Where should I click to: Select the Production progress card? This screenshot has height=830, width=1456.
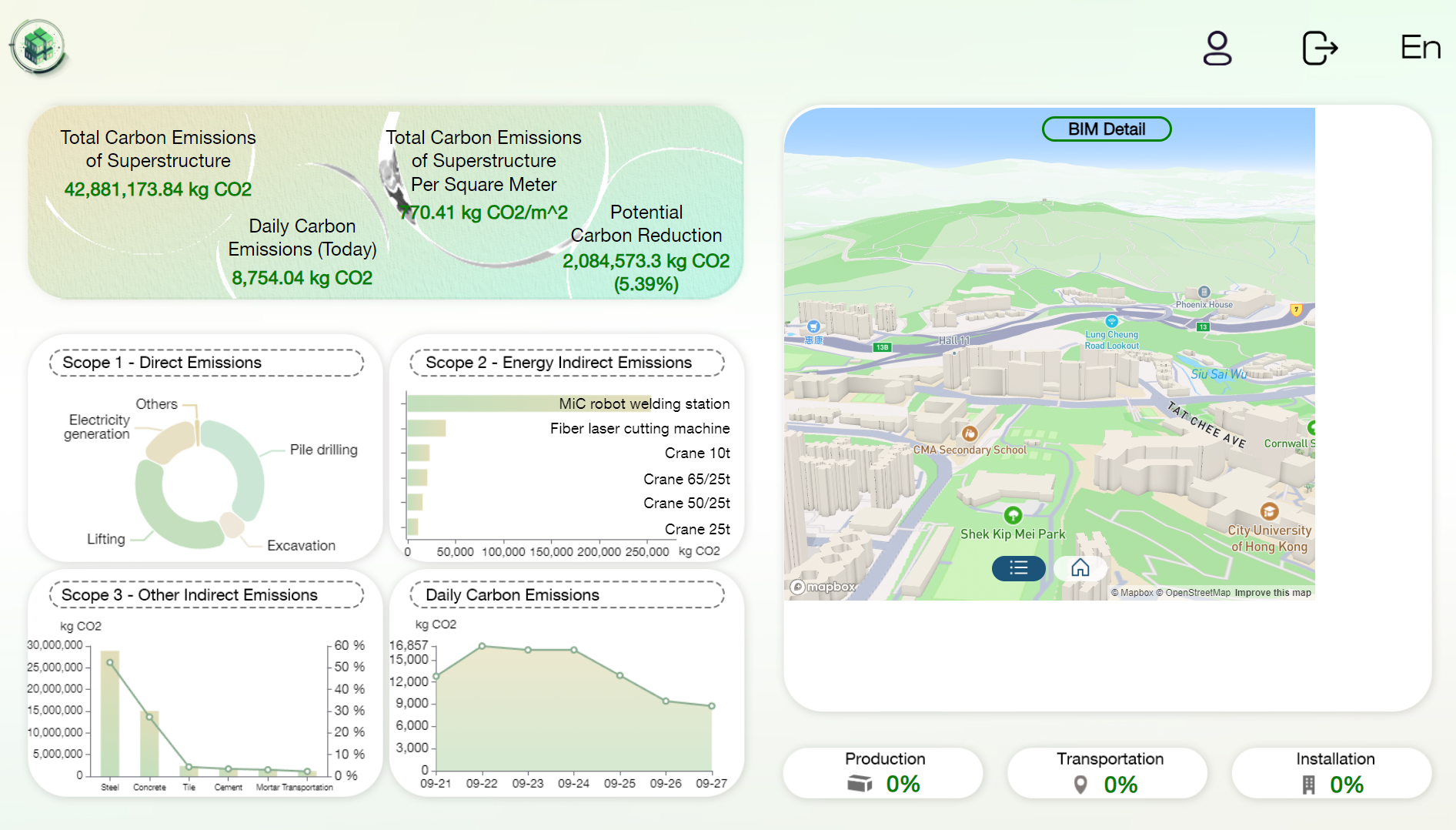click(x=883, y=772)
